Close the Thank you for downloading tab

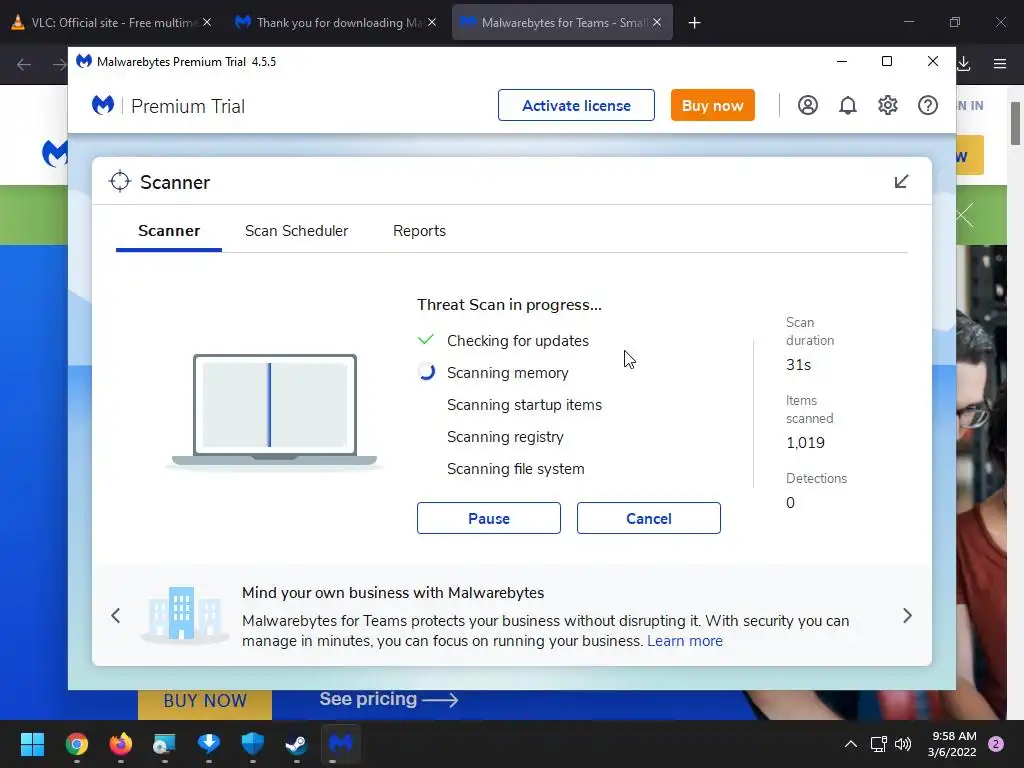pos(432,23)
